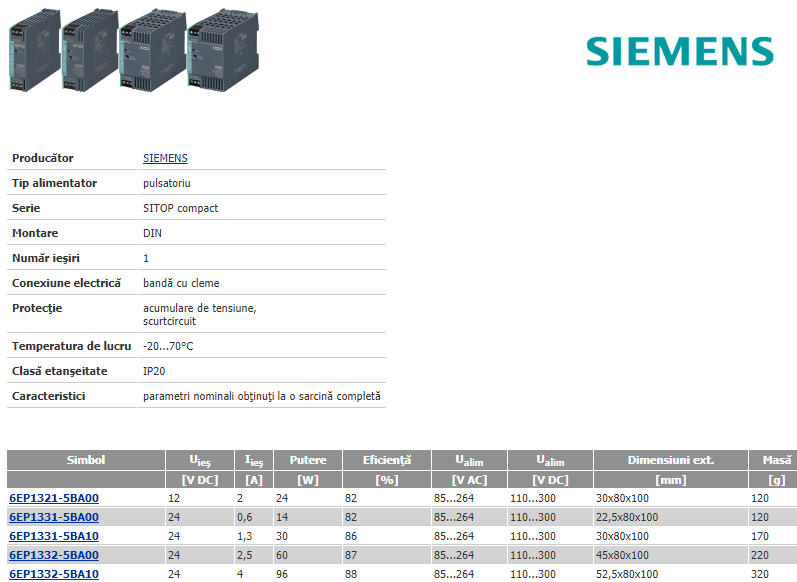Click the '[V AC]' unit header
The height and width of the screenshot is (582, 797).
click(x=469, y=480)
